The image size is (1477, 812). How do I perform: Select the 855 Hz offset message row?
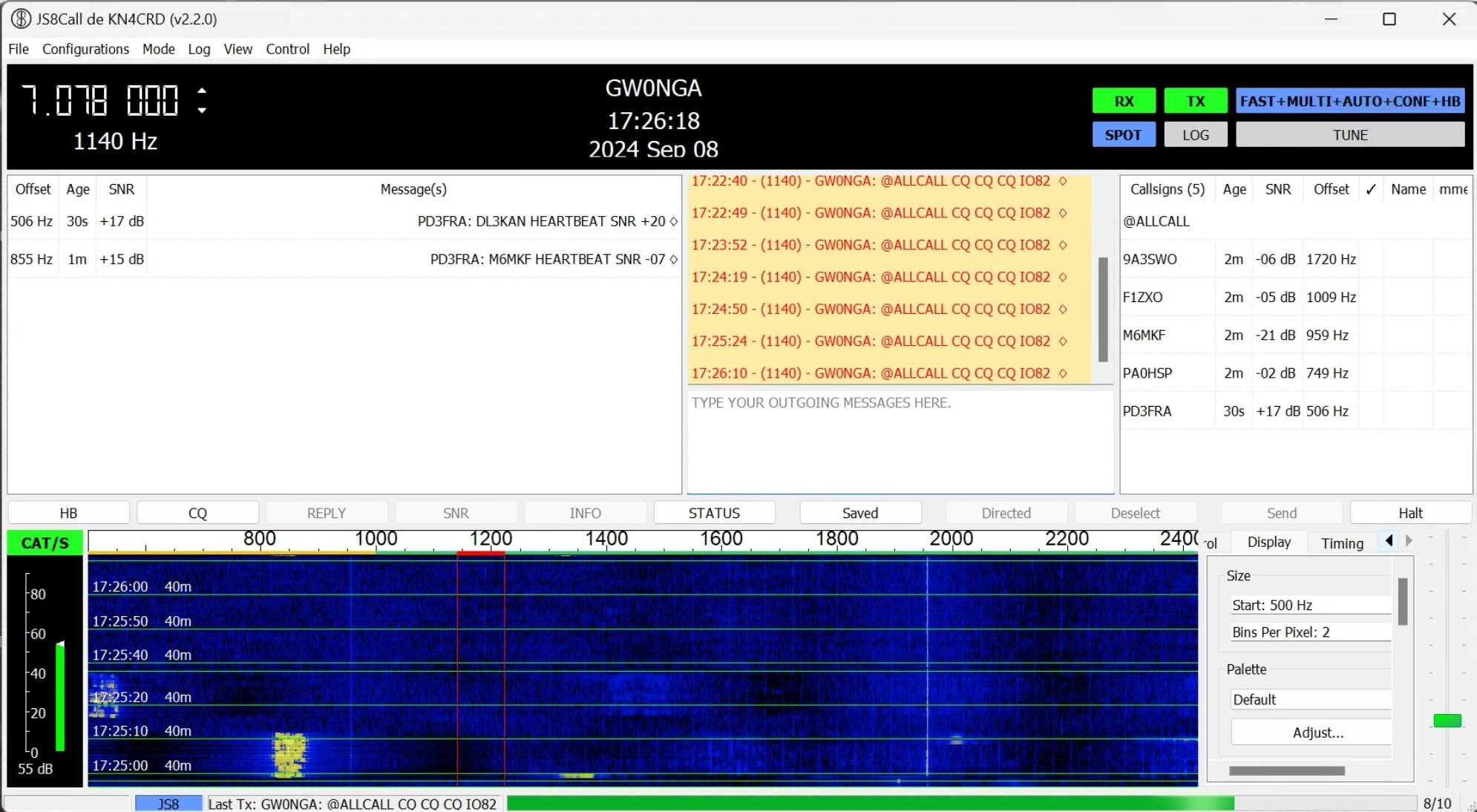click(x=344, y=259)
